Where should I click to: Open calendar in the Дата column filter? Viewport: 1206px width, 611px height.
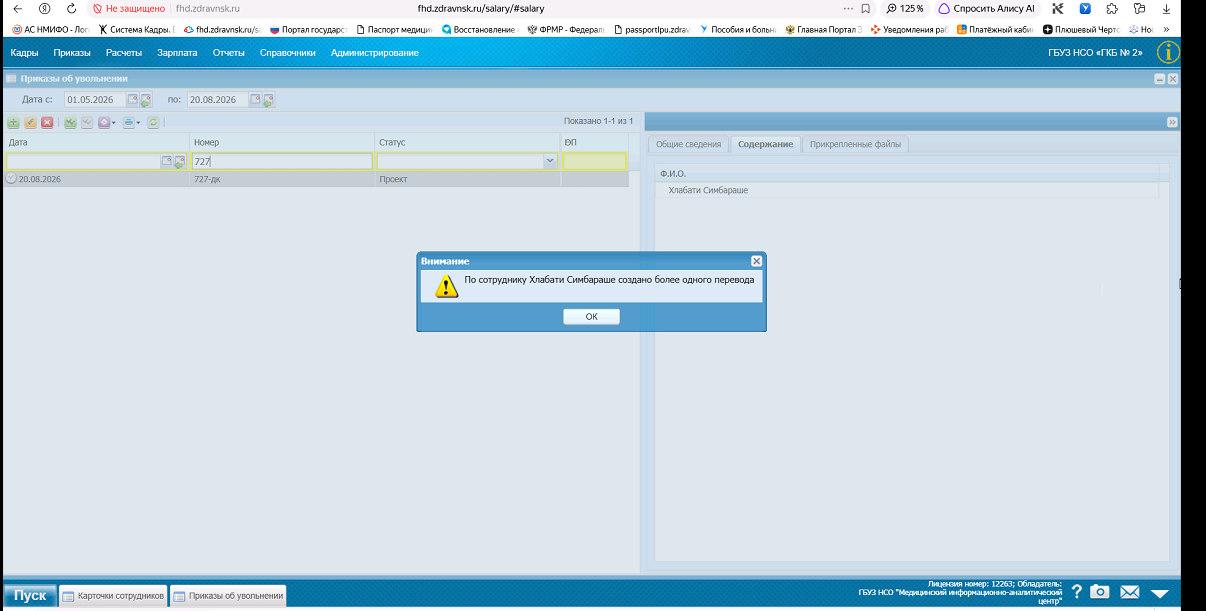point(166,161)
